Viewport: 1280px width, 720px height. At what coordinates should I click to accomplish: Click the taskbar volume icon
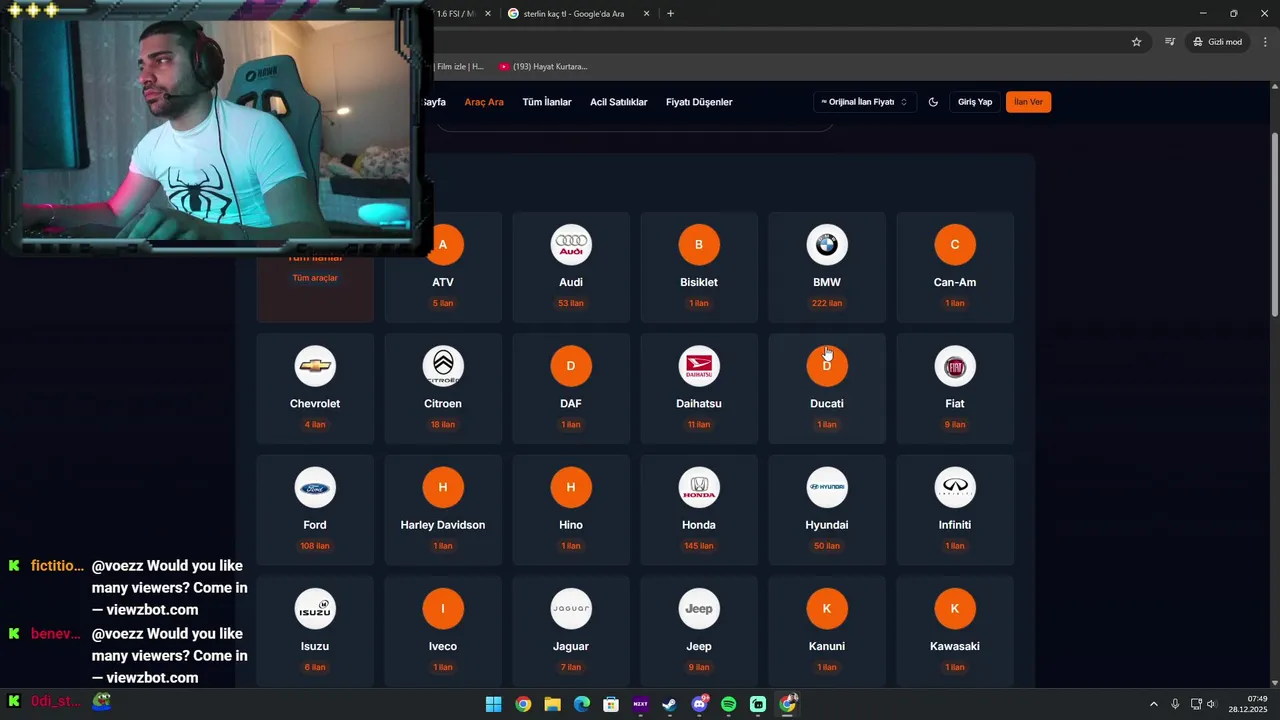1211,704
